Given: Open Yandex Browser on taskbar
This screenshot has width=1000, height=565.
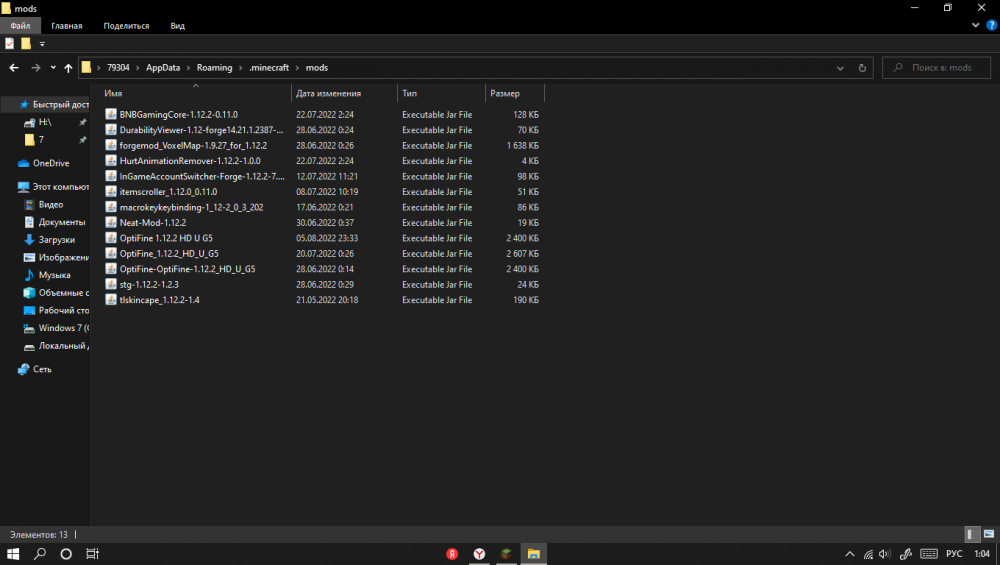Looking at the screenshot, I should [x=479, y=554].
